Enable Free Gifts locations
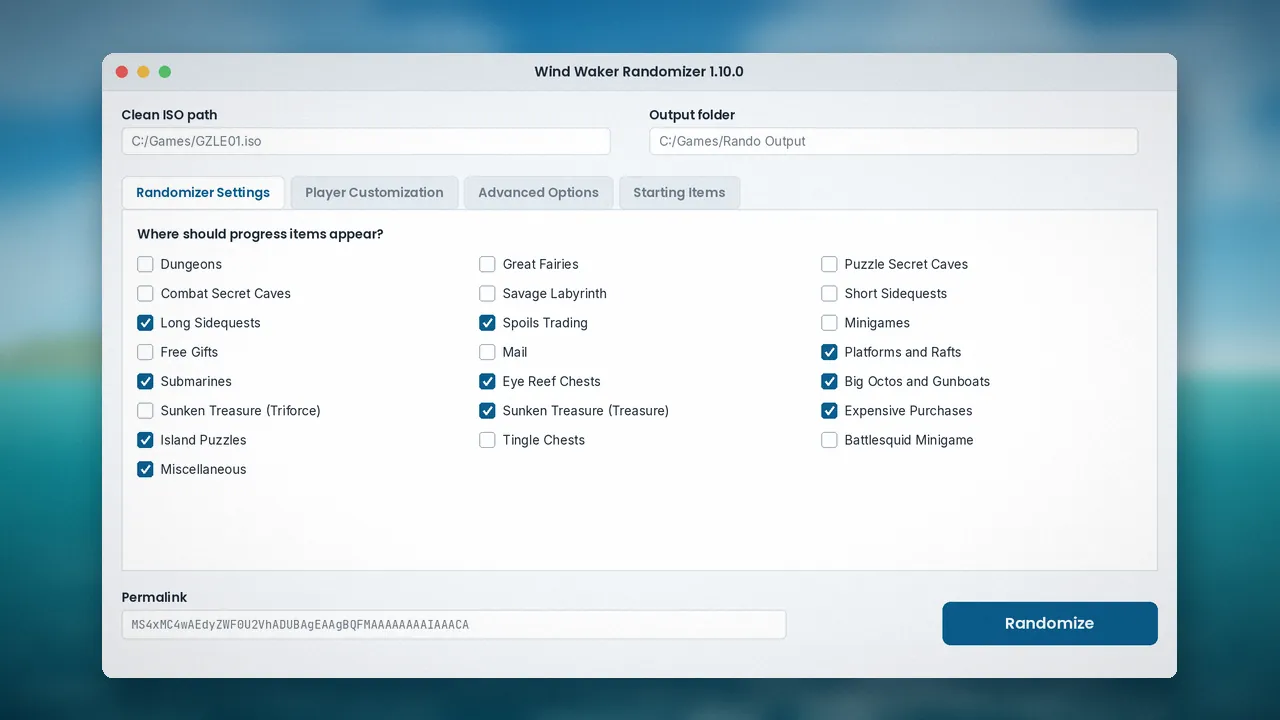This screenshot has width=1280, height=720. [145, 352]
